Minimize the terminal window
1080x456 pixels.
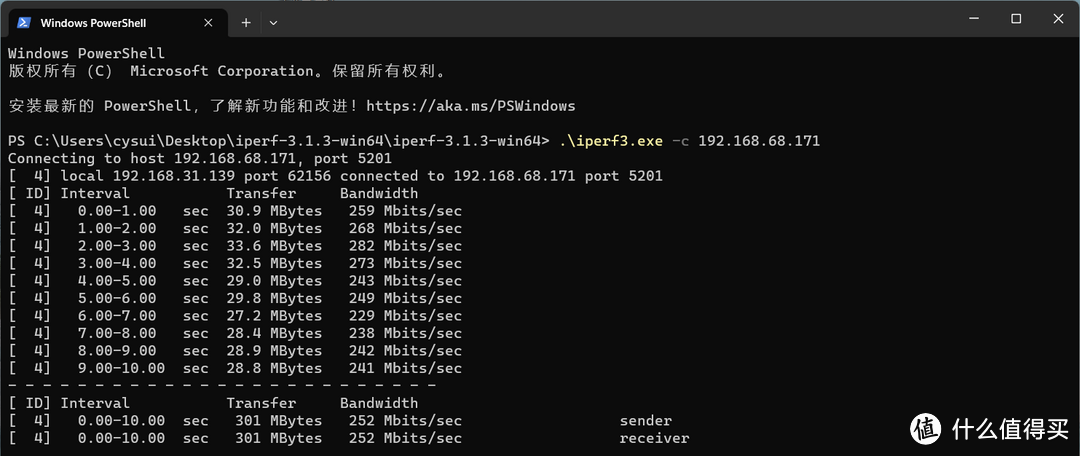pos(971,19)
